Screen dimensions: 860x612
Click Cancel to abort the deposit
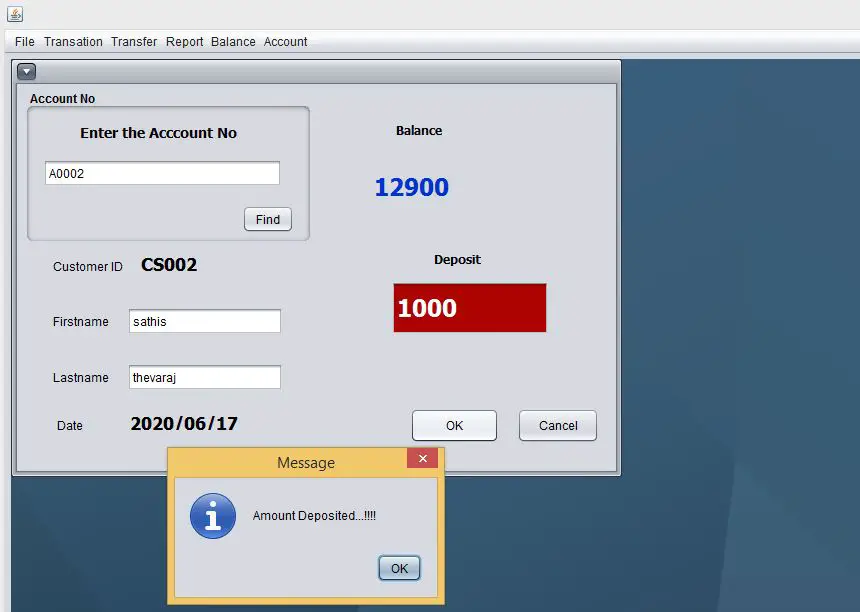557,425
